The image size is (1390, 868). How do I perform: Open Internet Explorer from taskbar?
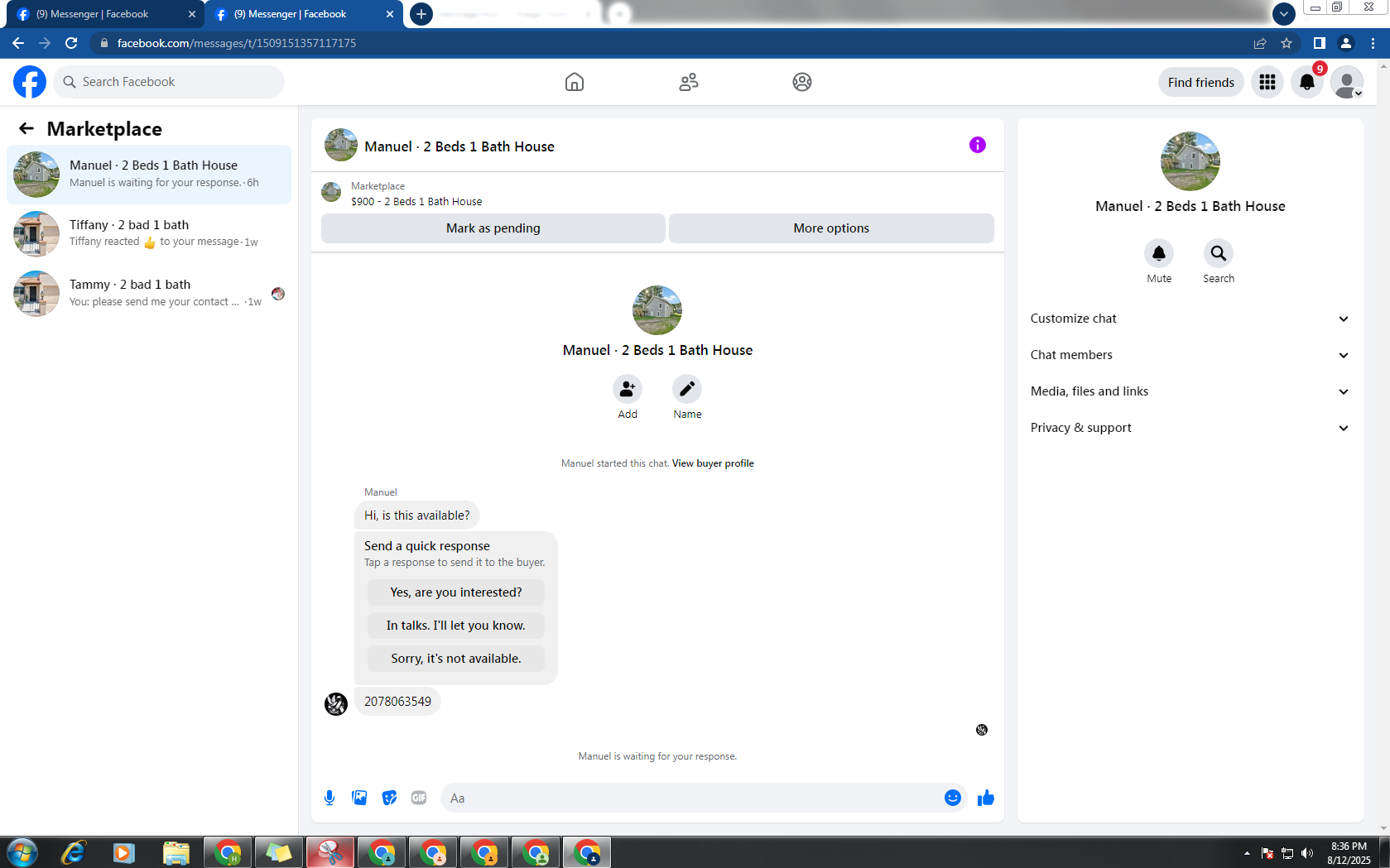(x=74, y=852)
